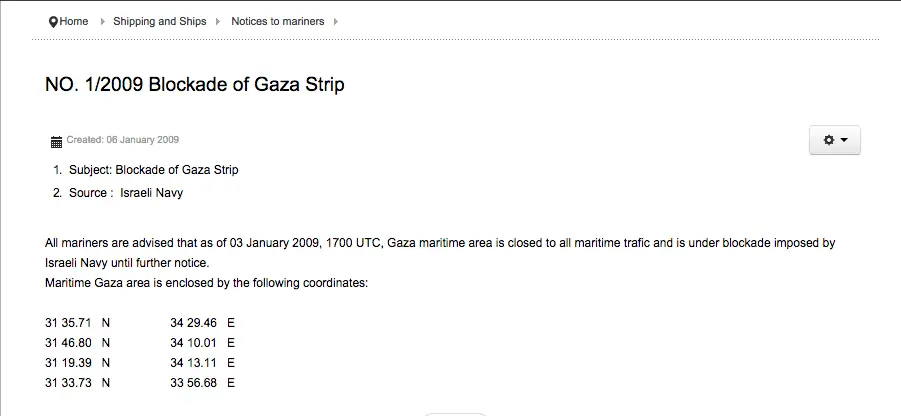Click the latitude 31 35.71 N
This screenshot has height=416, width=901.
tap(77, 323)
